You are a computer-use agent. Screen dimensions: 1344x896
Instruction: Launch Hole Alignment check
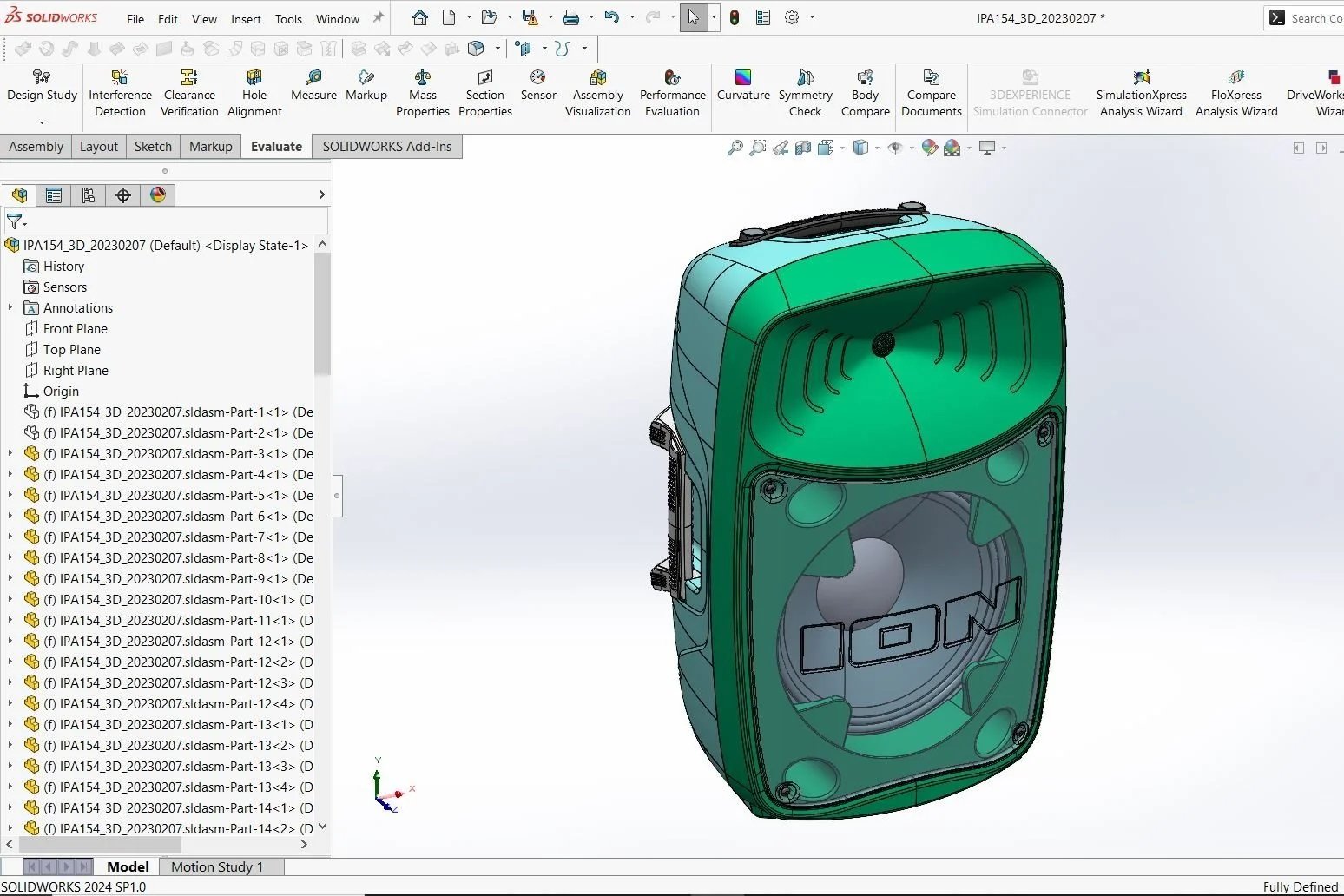[x=254, y=94]
